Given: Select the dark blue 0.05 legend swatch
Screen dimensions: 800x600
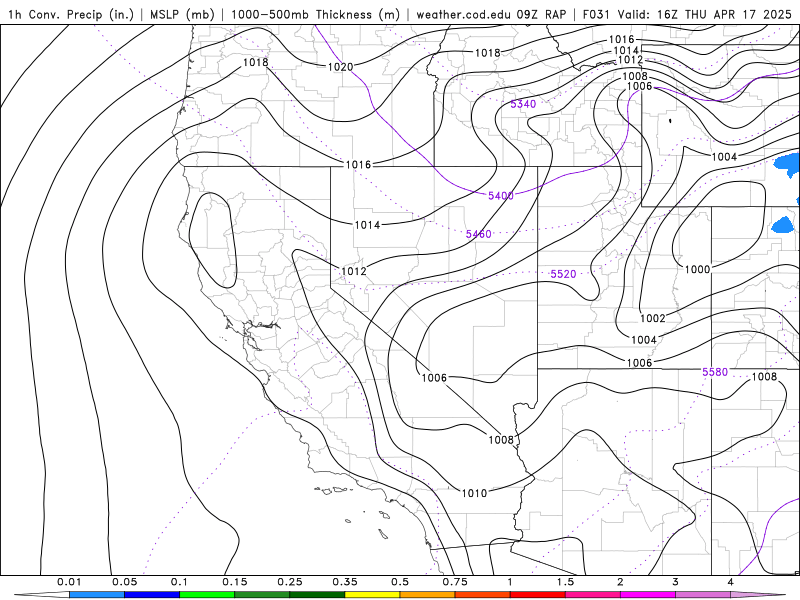Looking at the screenshot, I should [152, 595].
